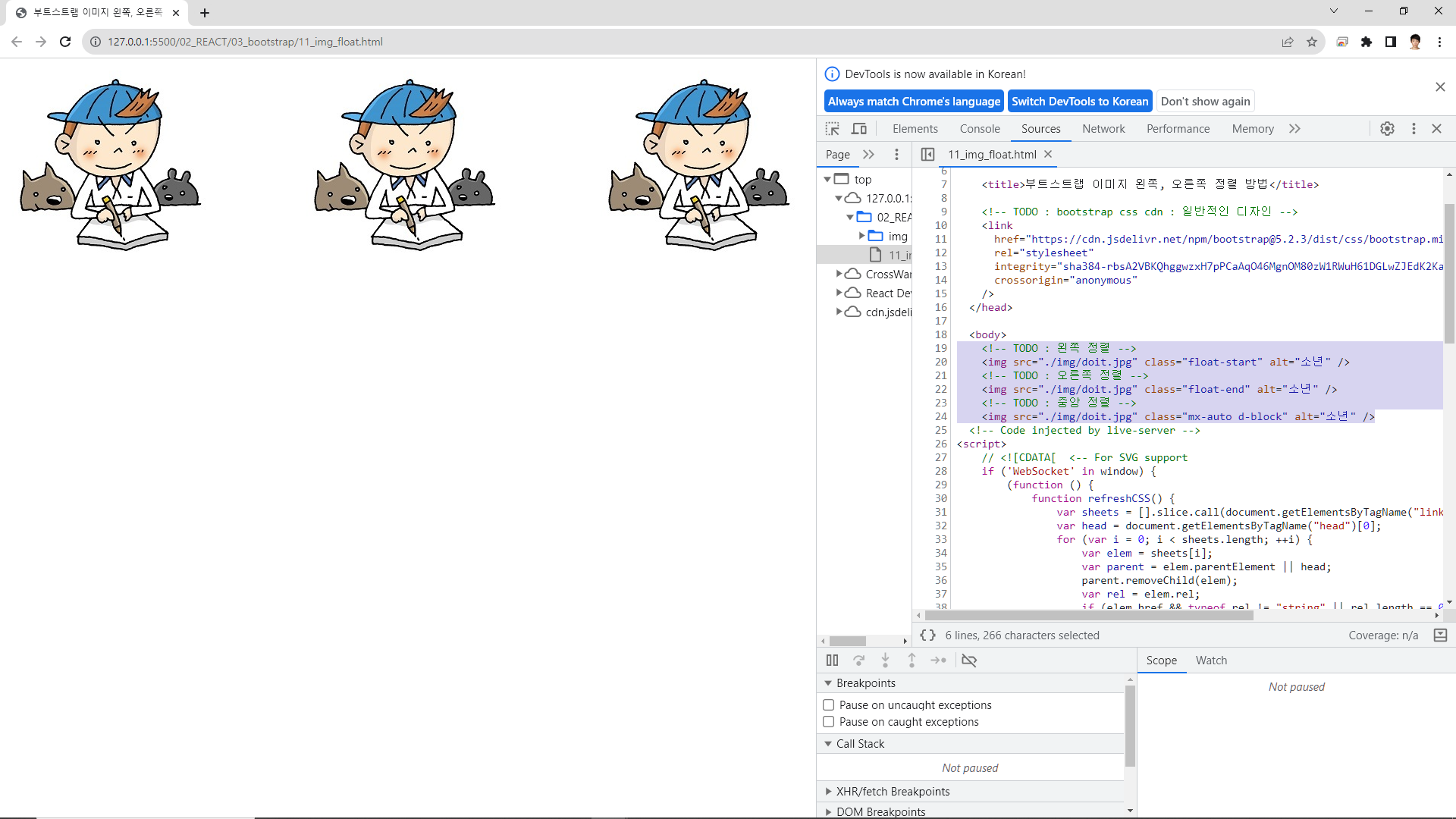Click pause script execution button
Viewport: 1456px width, 819px height.
[x=832, y=661]
